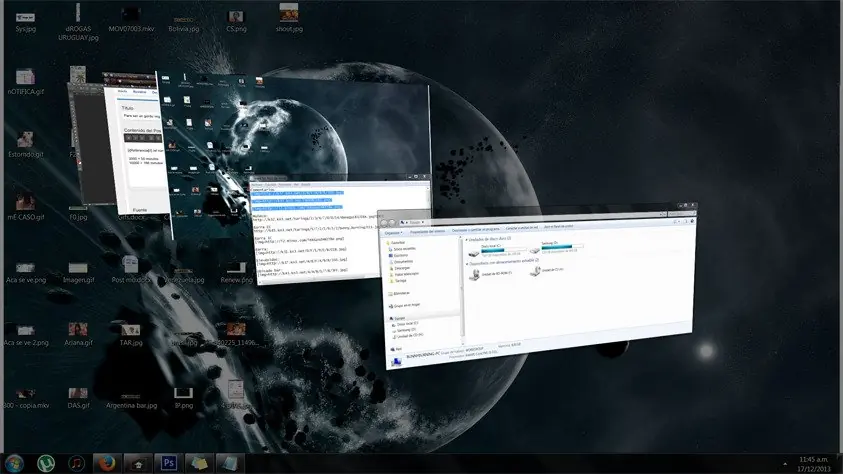This screenshot has width=843, height=474.
Task: Click the Explorer navigation pane scrollbar
Action: tap(462, 290)
